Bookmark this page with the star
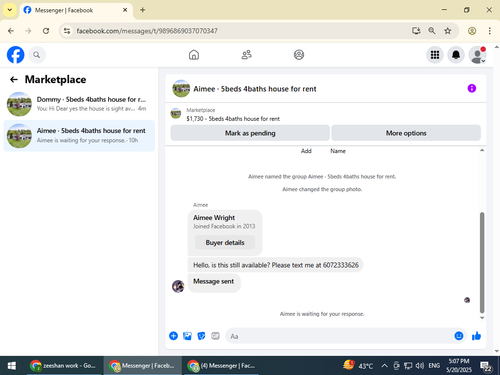 [448, 31]
